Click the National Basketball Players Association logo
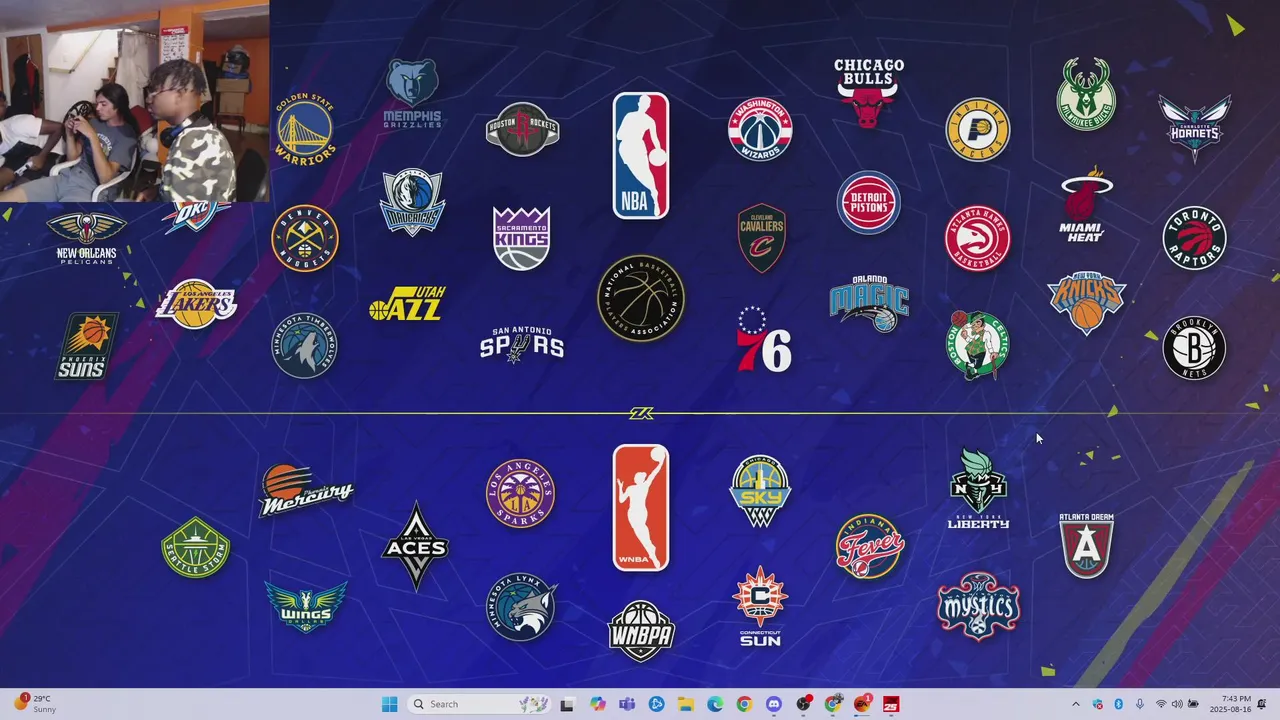Image resolution: width=1280 pixels, height=720 pixels. pos(641,298)
